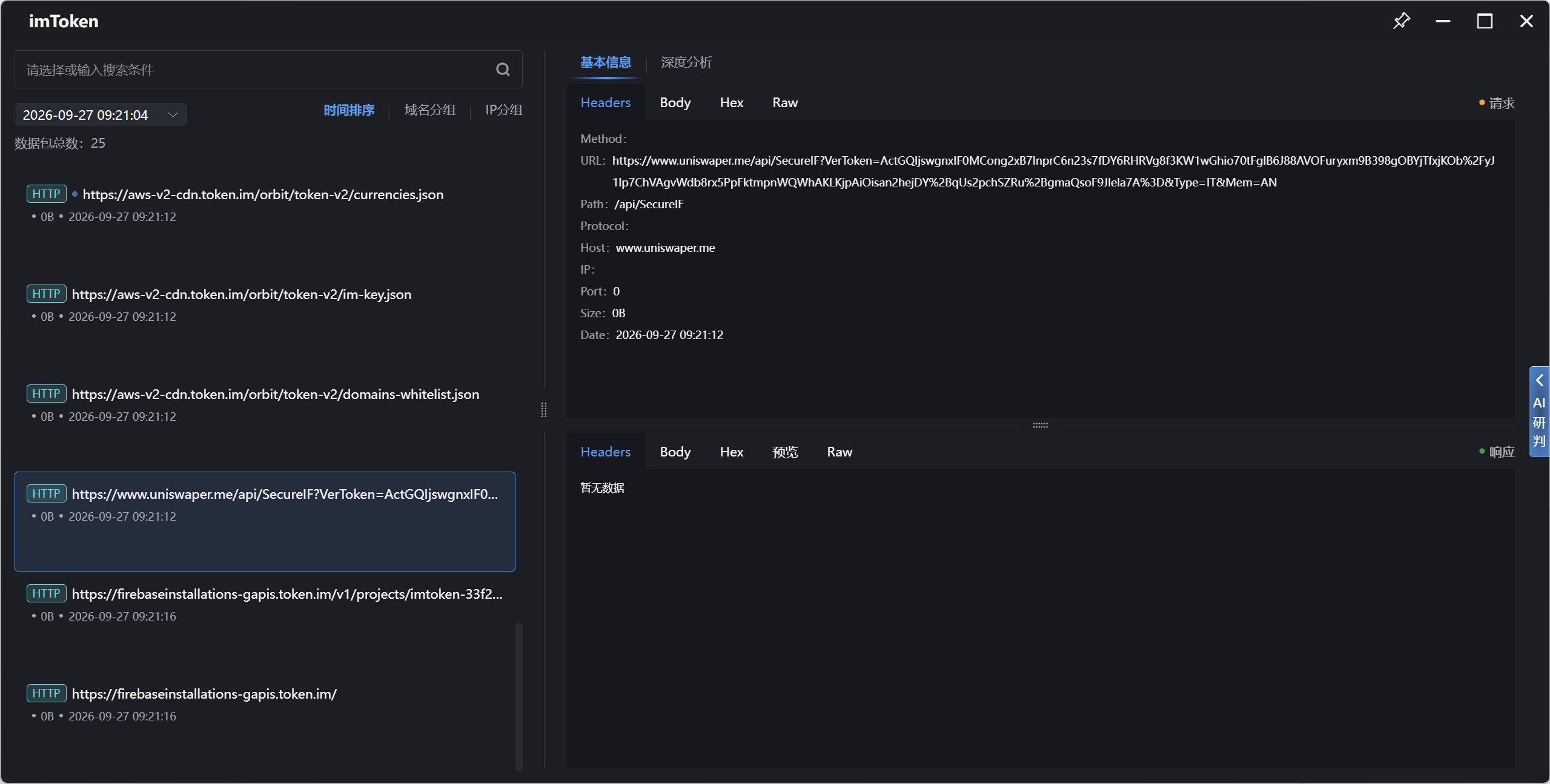Sort packets by 时间排序
1550x784 pixels.
coord(349,110)
